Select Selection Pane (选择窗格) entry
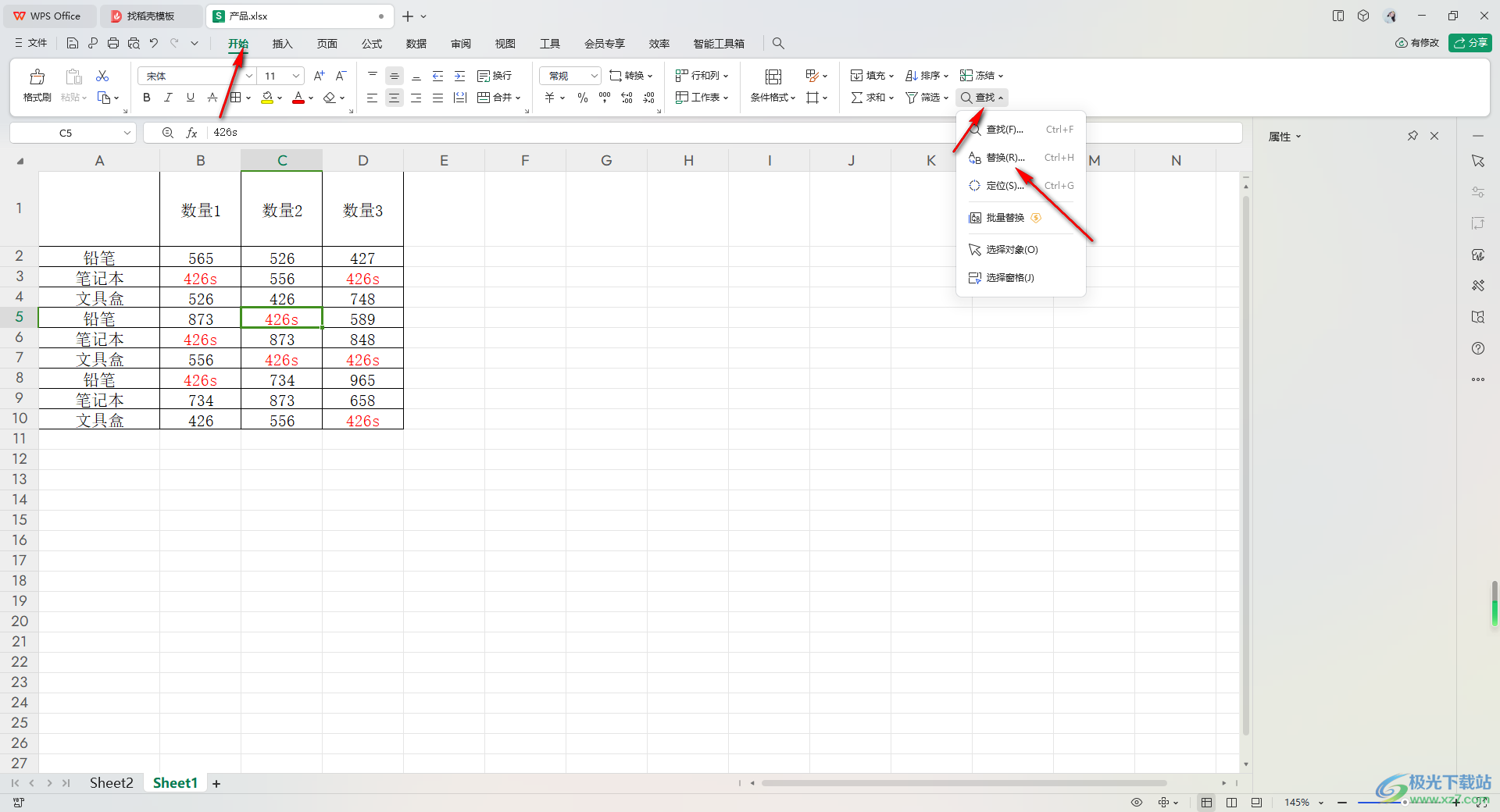The image size is (1500, 812). (1021, 278)
